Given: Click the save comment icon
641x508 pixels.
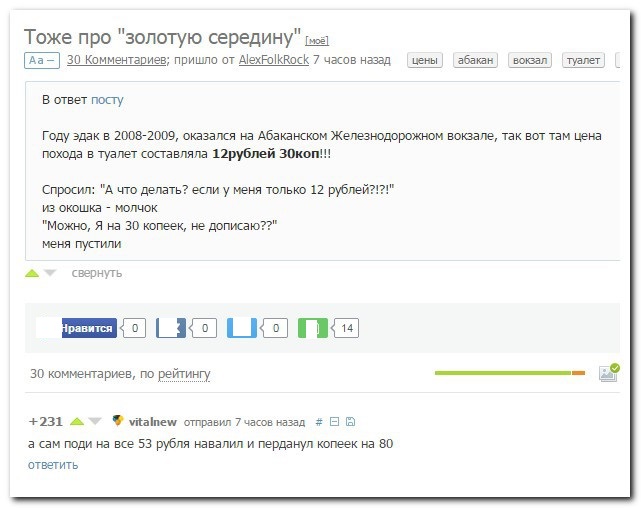Looking at the screenshot, I should tap(350, 422).
